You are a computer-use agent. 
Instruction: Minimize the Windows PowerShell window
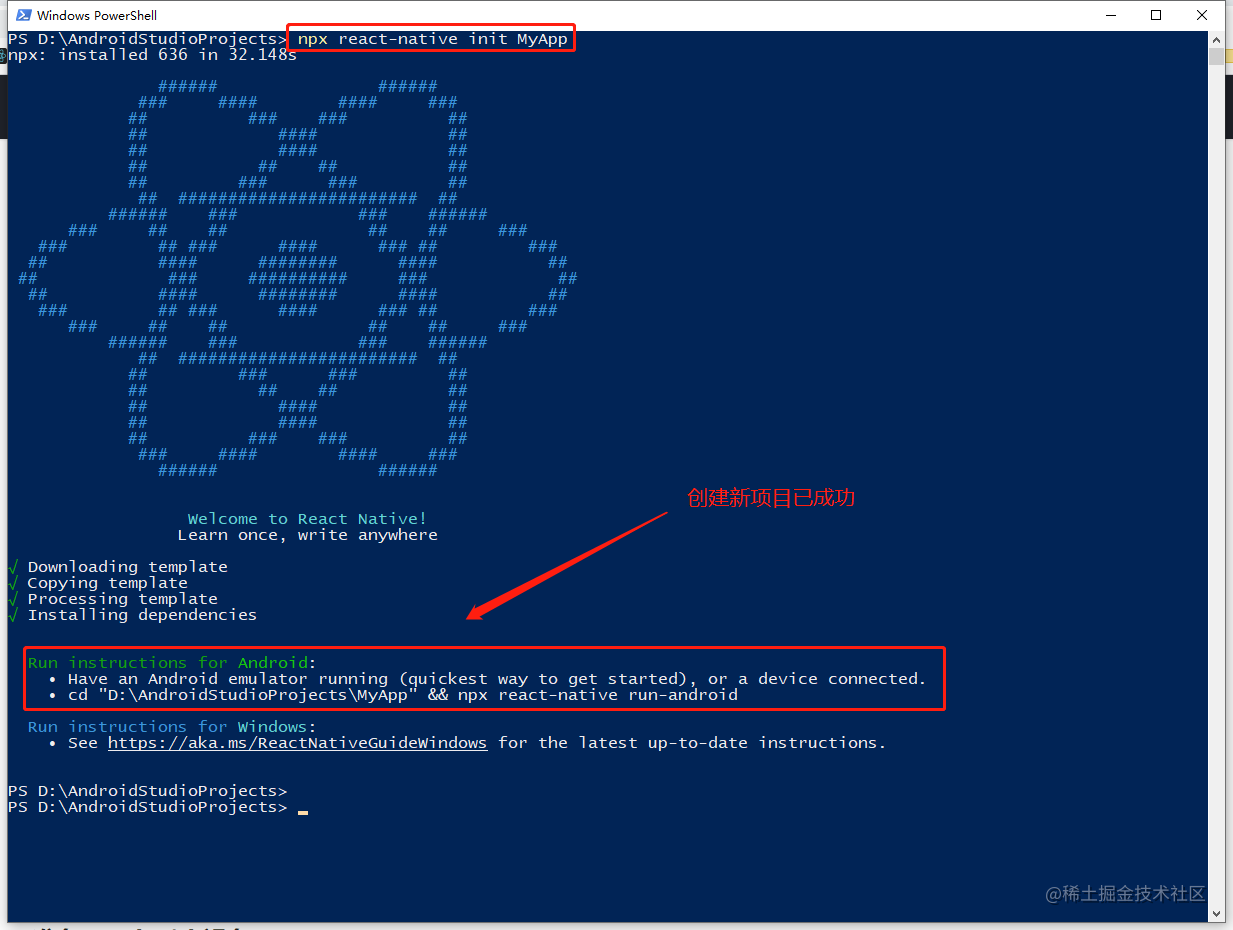click(x=1110, y=15)
